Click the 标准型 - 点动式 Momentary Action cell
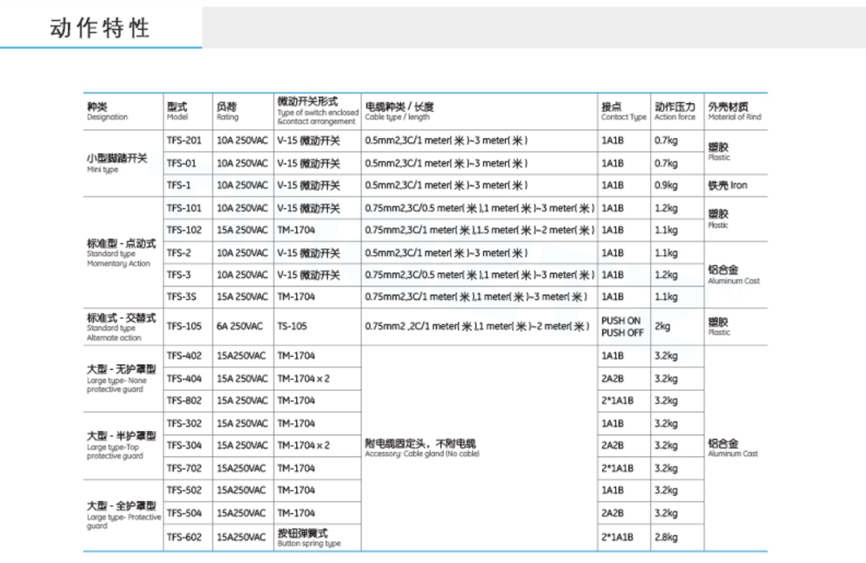The width and height of the screenshot is (866, 563). click(x=121, y=253)
